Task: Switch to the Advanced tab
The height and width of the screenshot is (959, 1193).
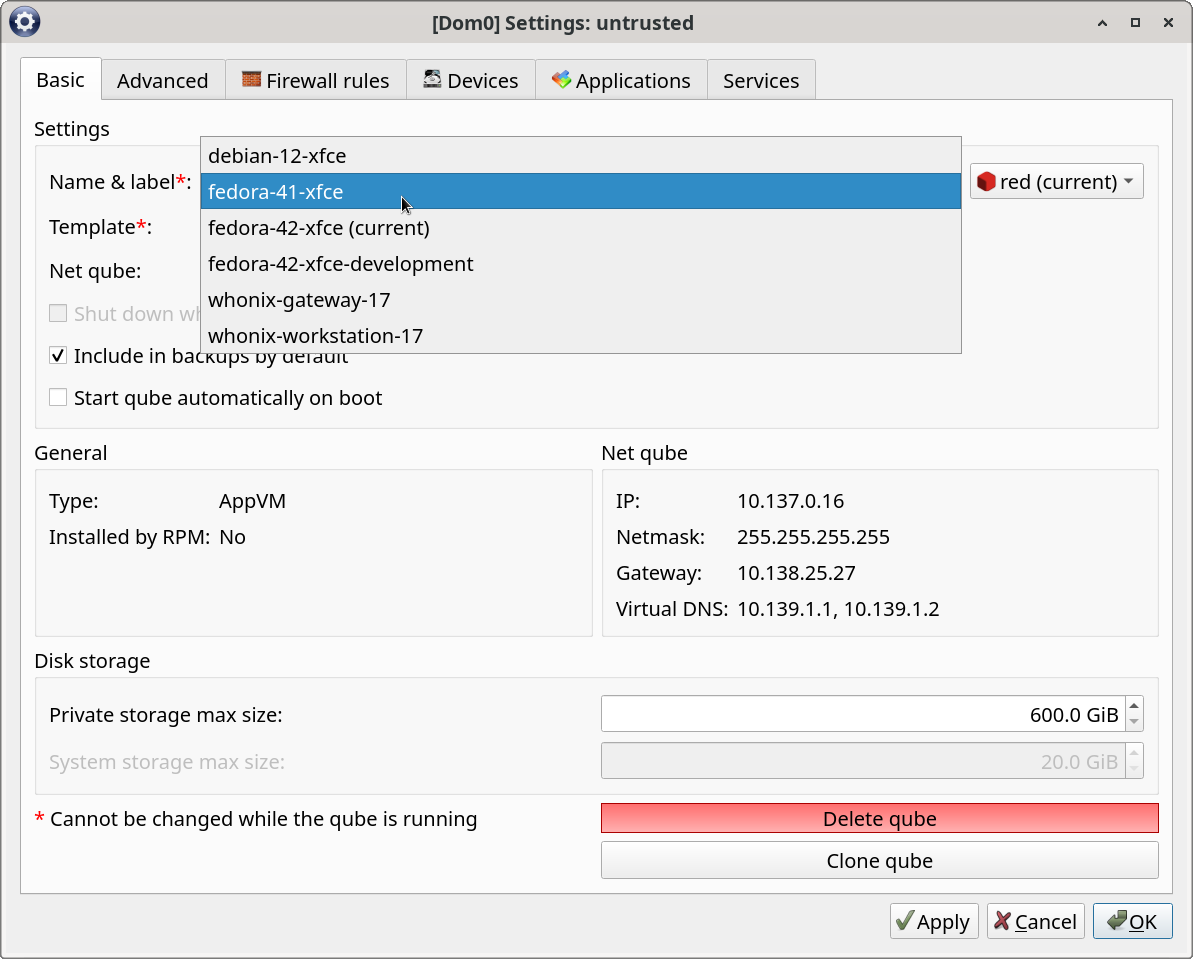Action: click(x=162, y=80)
